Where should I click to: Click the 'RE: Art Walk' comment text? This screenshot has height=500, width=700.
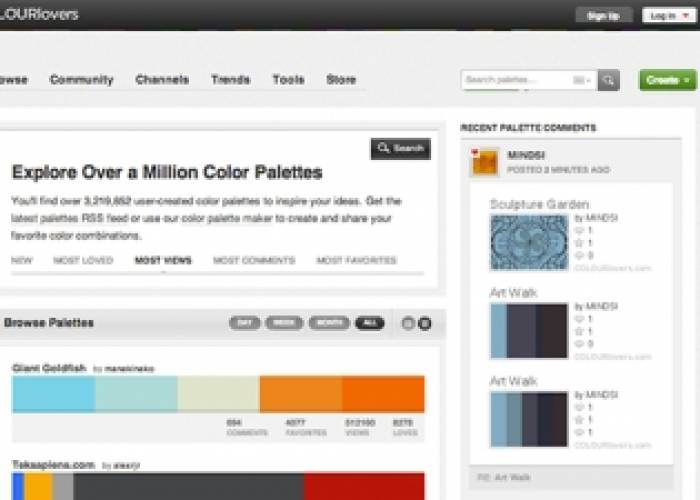(x=504, y=477)
